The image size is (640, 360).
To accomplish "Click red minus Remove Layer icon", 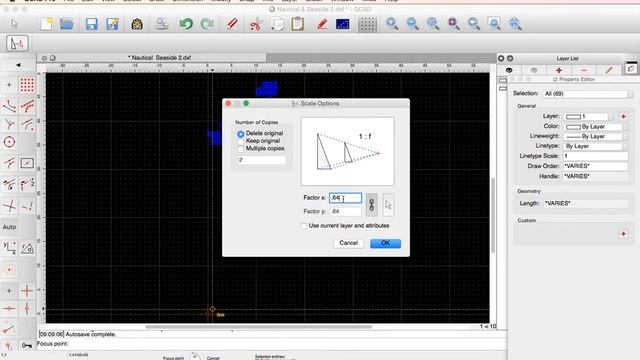I will click(x=584, y=70).
